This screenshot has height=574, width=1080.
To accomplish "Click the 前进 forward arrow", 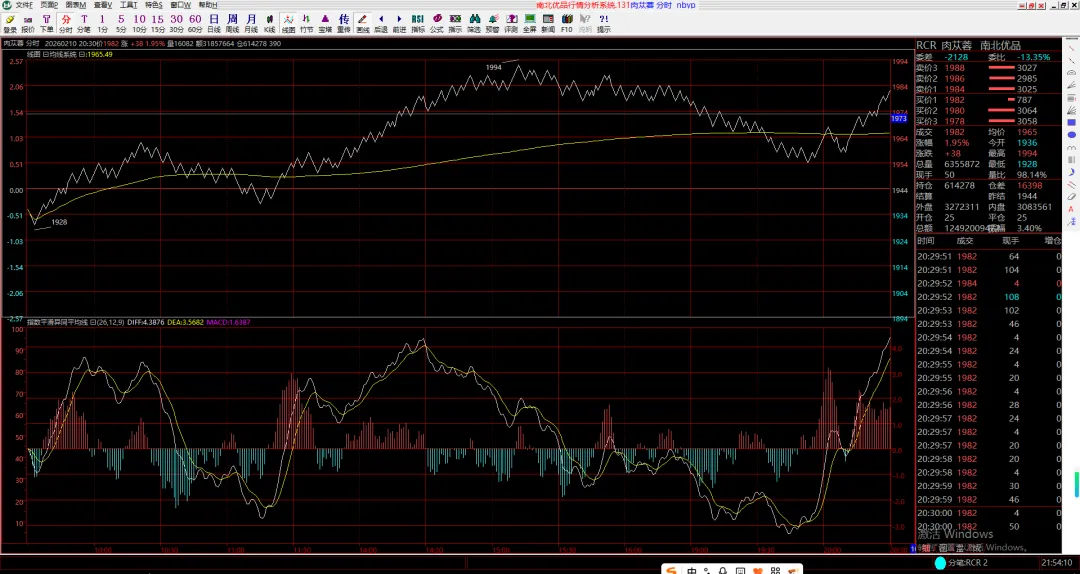I will pyautogui.click(x=399, y=23).
